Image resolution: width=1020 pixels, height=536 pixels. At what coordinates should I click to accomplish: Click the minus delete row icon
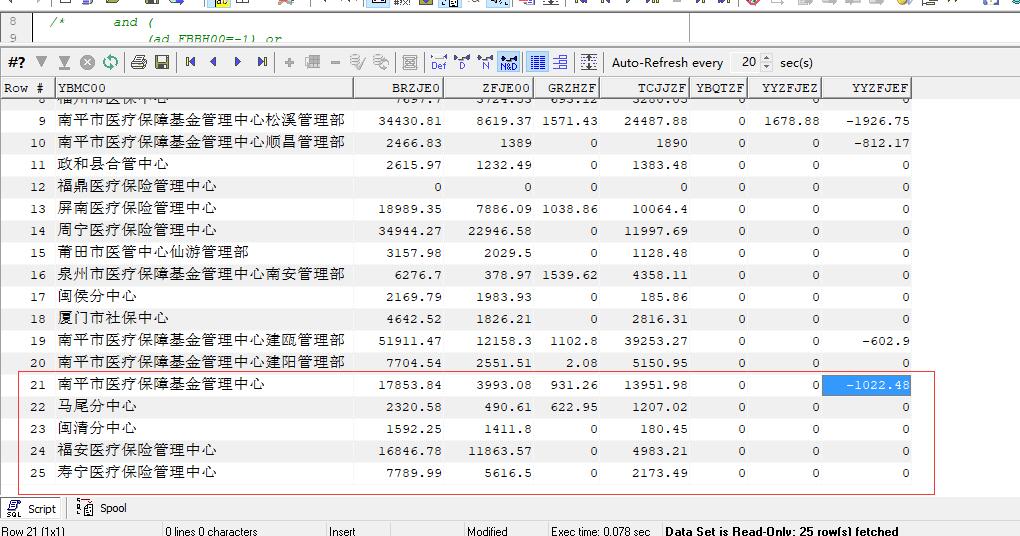336,62
